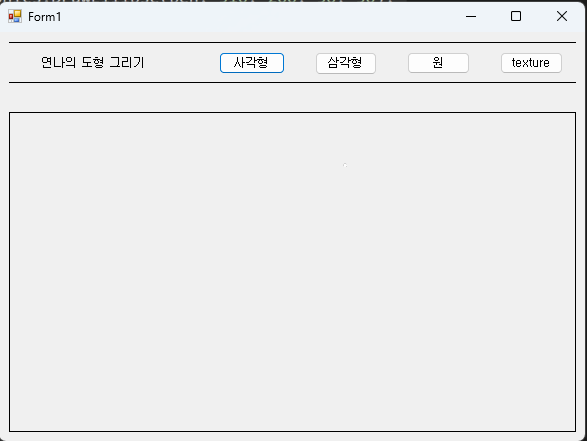
Task: Minimize the Form1 window
Action: coord(471,16)
